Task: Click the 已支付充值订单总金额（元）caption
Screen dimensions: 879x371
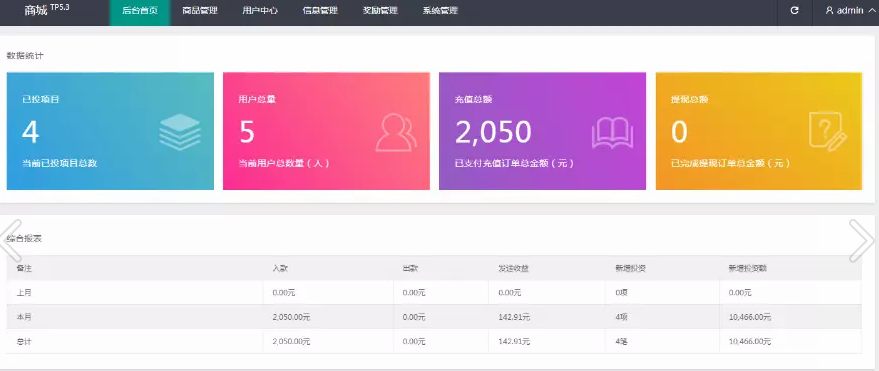Action: point(515,164)
